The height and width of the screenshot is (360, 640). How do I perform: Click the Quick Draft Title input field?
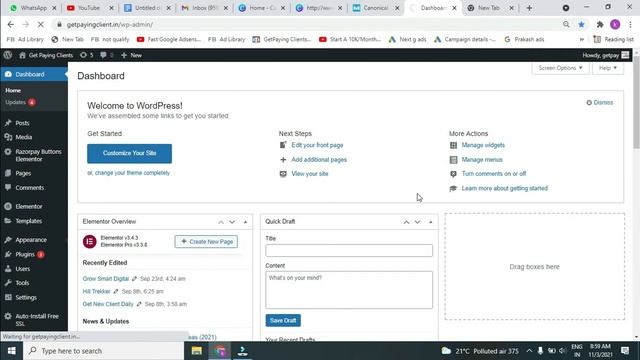pyautogui.click(x=349, y=250)
